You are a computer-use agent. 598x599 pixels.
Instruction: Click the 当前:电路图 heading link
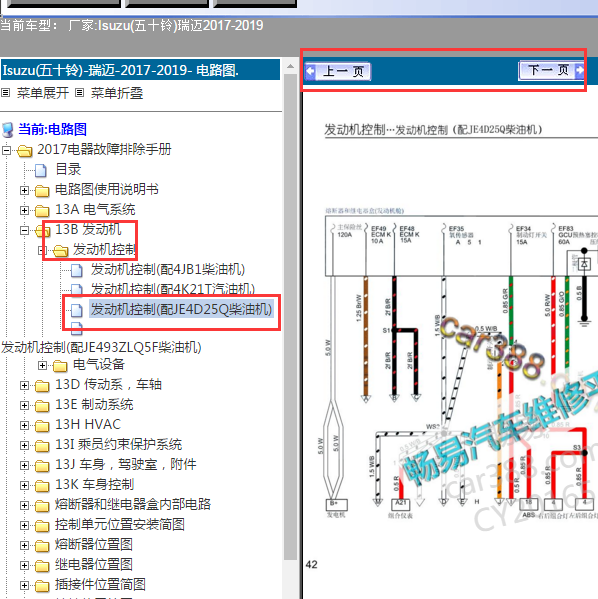52,129
